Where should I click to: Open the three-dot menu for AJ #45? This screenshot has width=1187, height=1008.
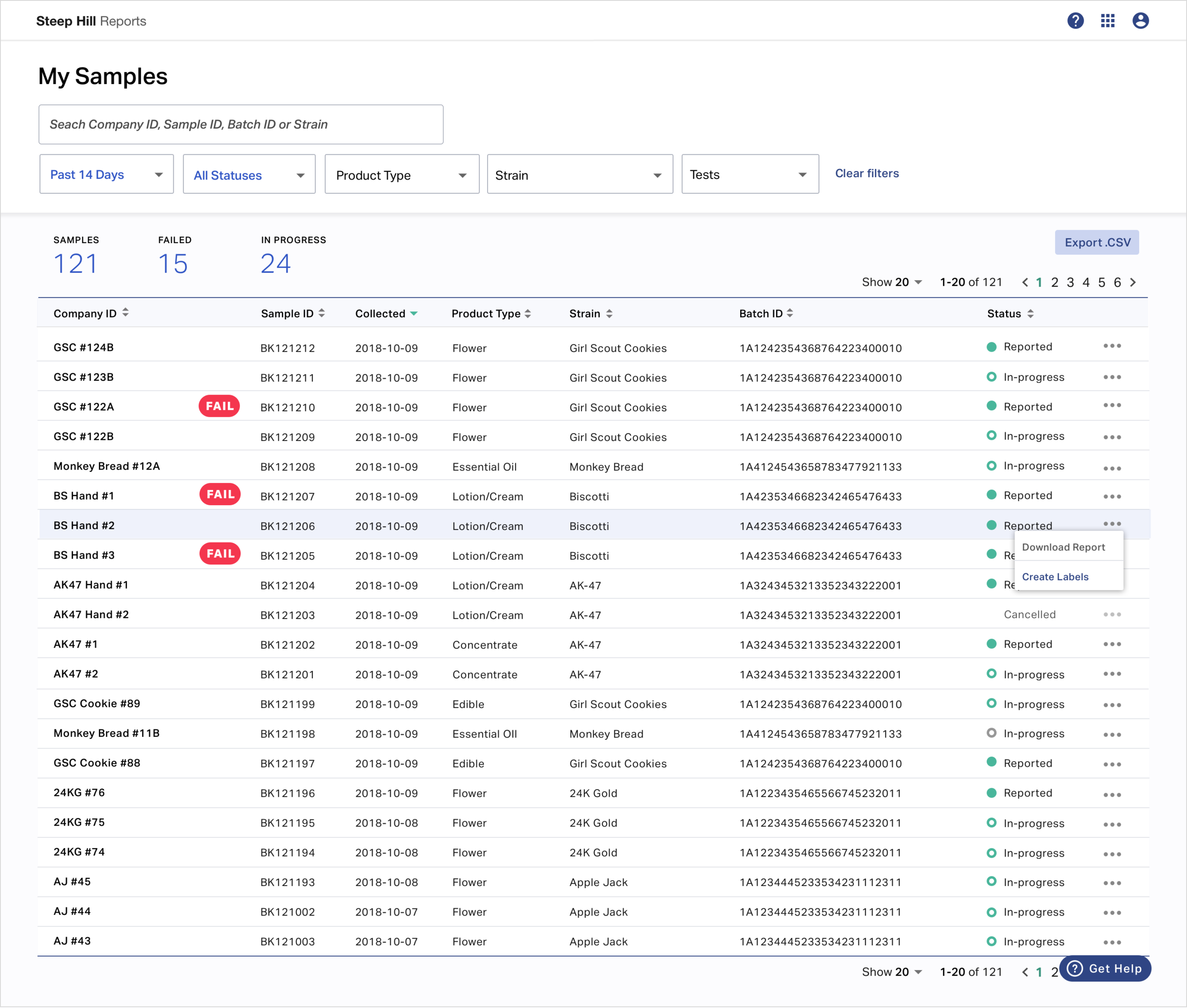tap(1112, 883)
